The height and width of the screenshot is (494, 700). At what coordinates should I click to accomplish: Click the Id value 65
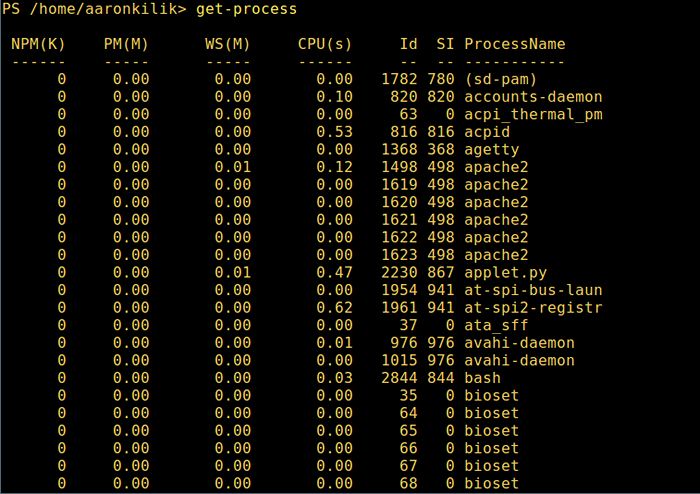point(408,431)
